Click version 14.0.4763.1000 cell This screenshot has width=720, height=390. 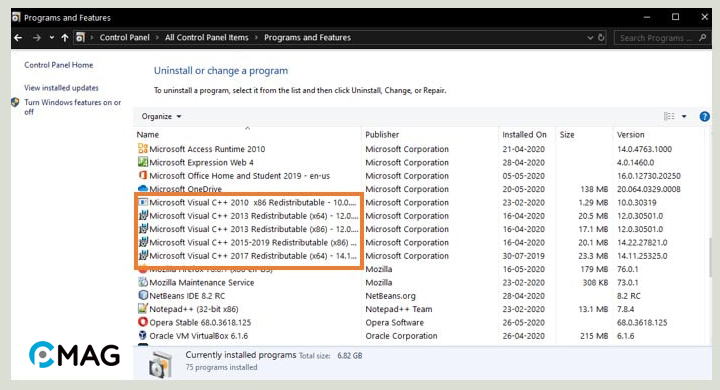click(644, 149)
